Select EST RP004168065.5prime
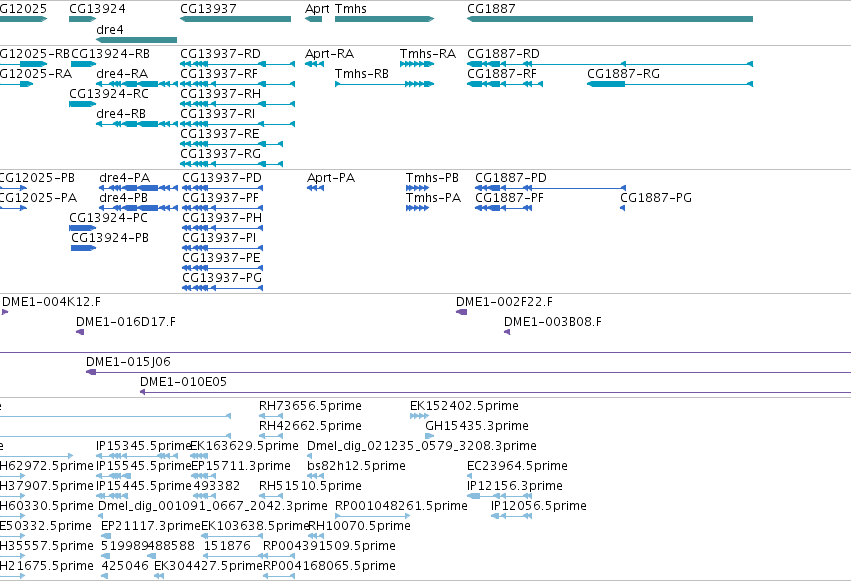The height and width of the screenshot is (581, 851). (329, 567)
